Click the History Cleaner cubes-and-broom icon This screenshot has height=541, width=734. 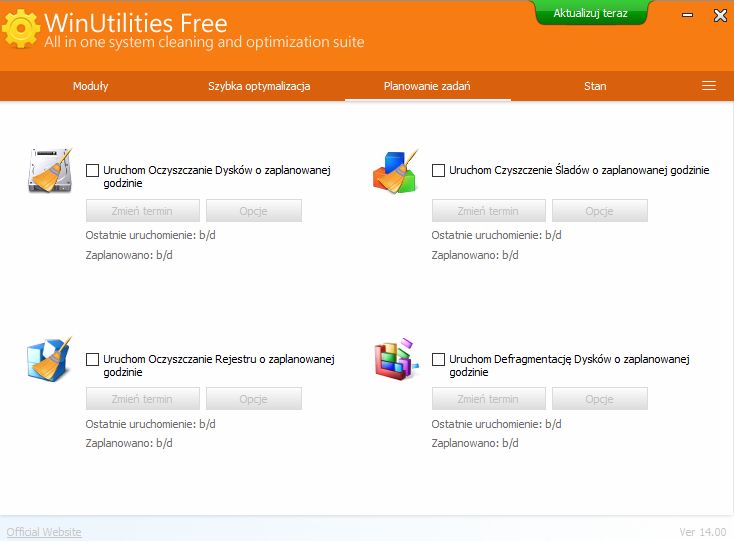395,171
